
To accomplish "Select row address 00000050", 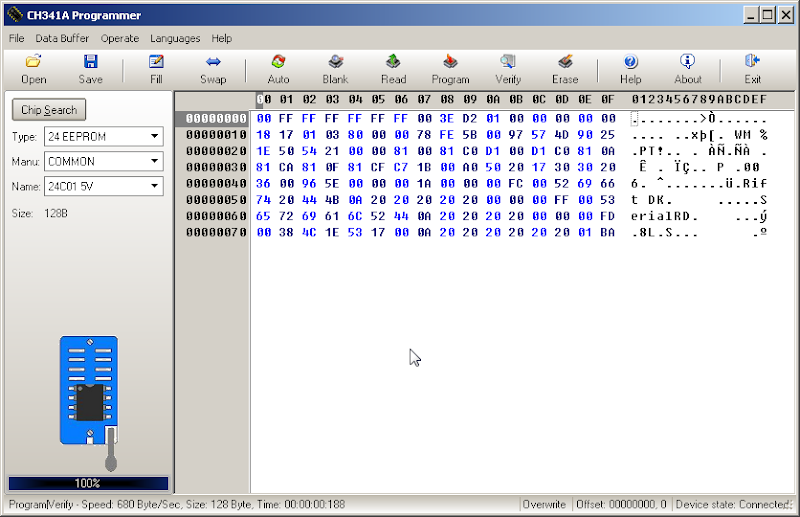I will click(216, 200).
